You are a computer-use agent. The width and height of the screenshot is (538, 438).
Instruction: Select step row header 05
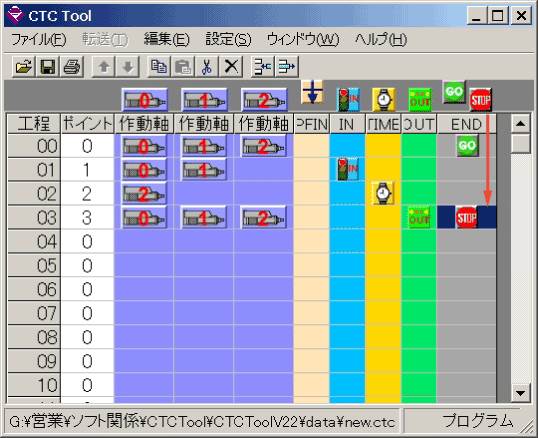[x=34, y=265]
